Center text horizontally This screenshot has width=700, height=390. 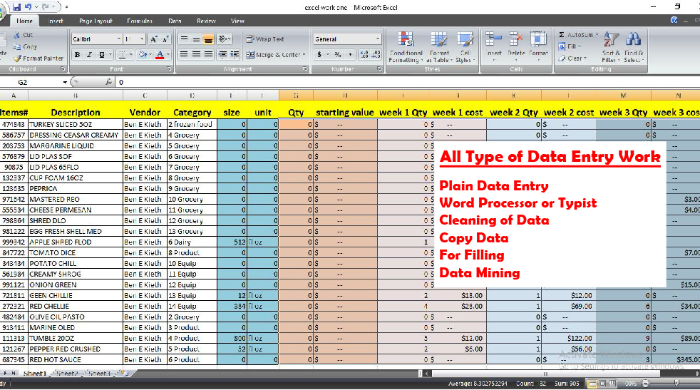(x=196, y=54)
